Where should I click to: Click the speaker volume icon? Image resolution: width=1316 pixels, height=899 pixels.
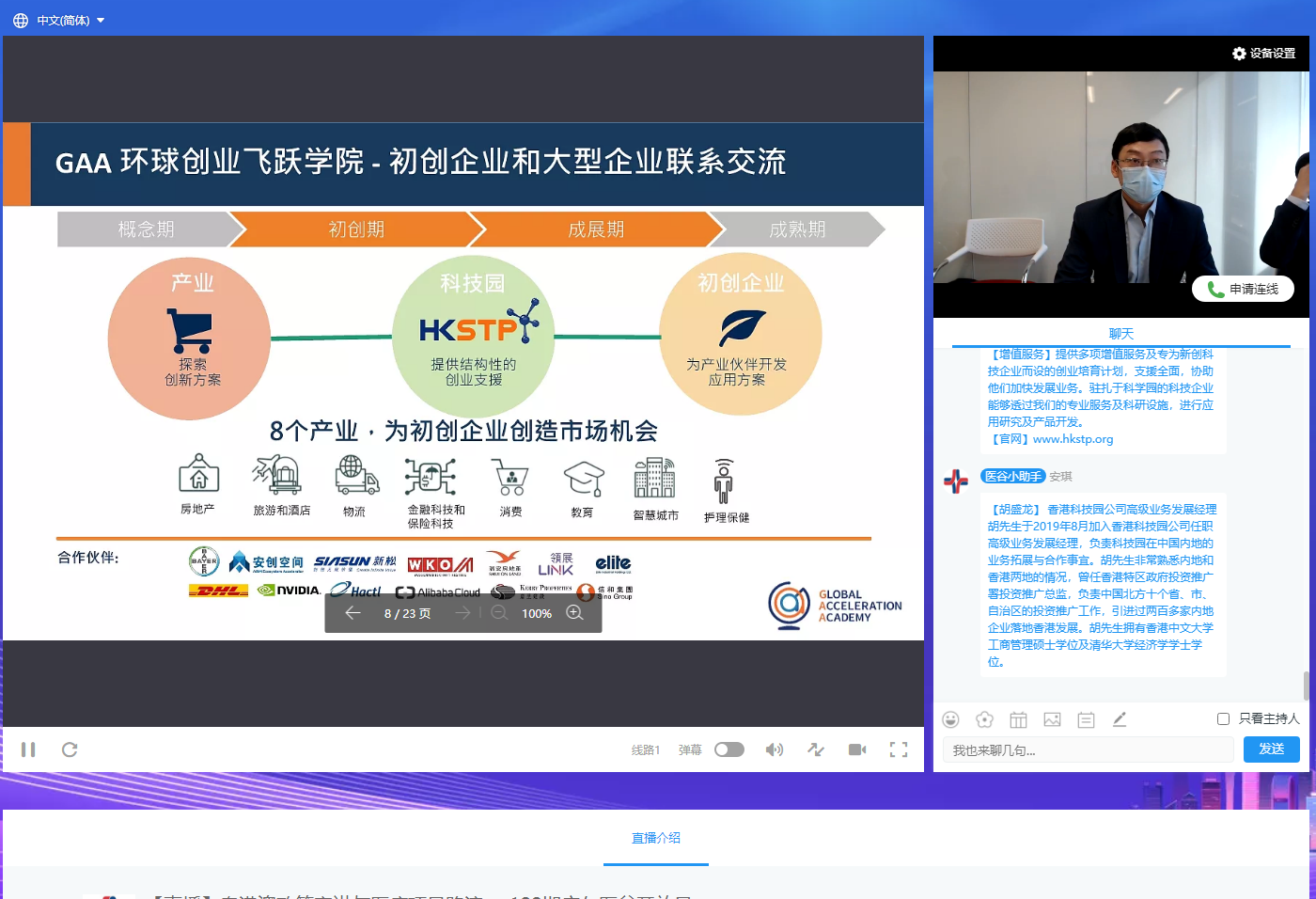coord(774,749)
